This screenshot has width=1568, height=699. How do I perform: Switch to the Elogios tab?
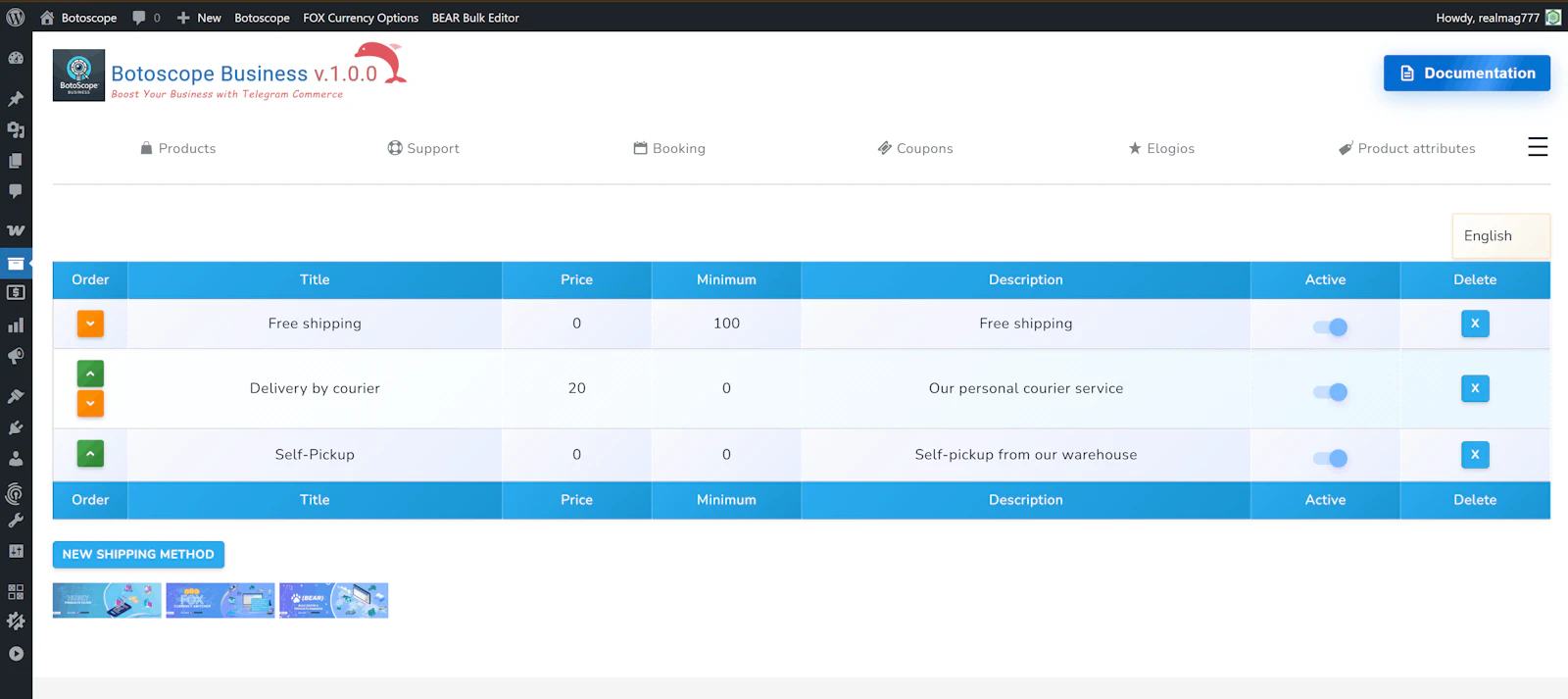tap(1161, 148)
